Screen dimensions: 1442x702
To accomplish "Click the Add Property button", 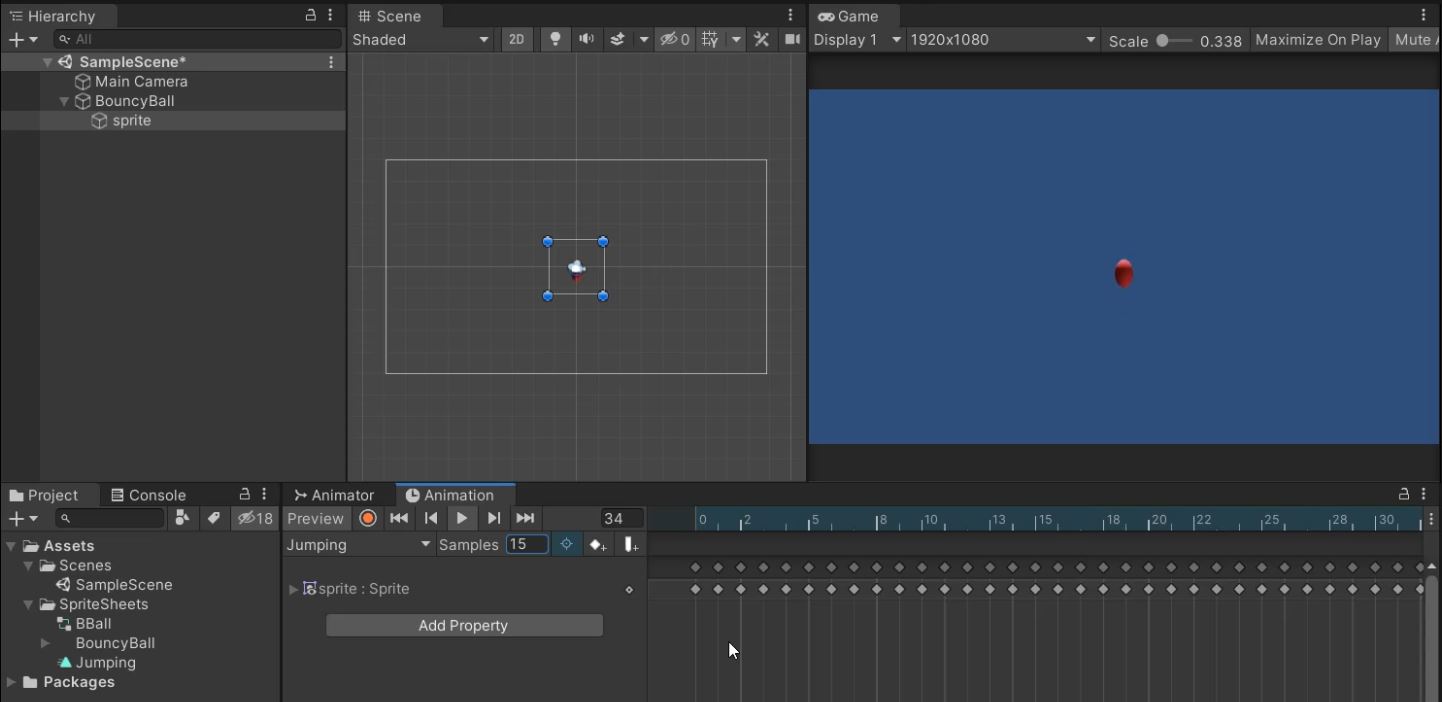I will [464, 626].
